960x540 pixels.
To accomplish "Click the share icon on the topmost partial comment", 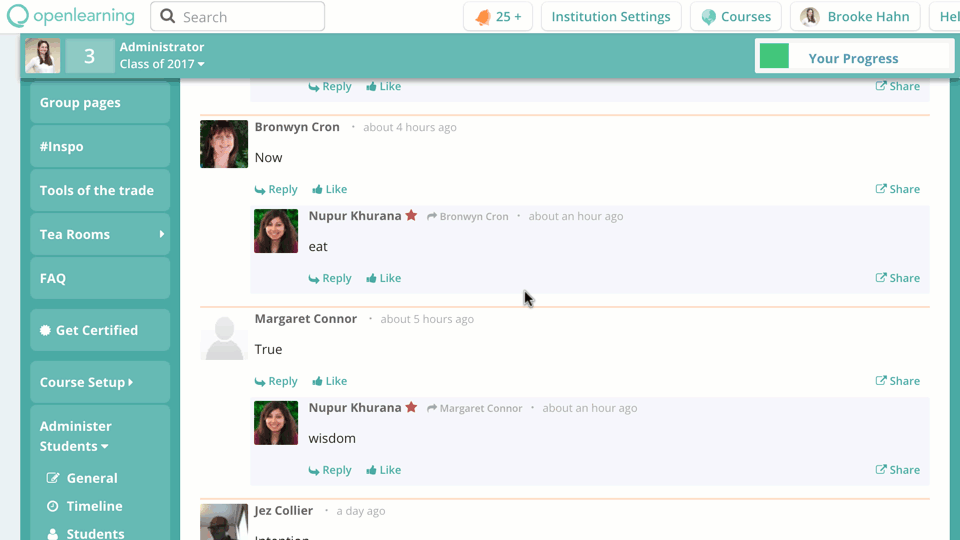I will point(880,86).
